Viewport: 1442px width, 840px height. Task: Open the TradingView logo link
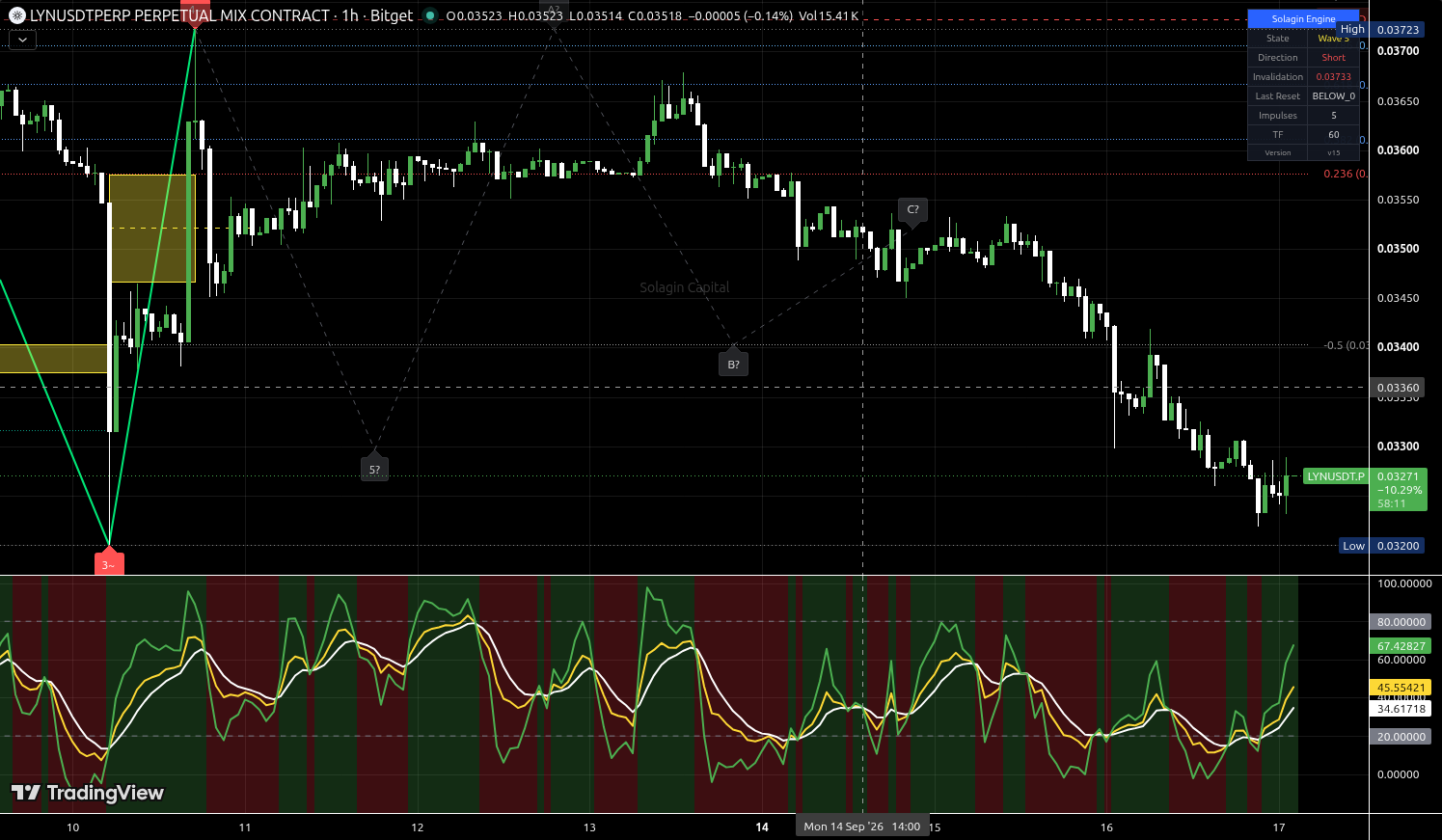88,793
